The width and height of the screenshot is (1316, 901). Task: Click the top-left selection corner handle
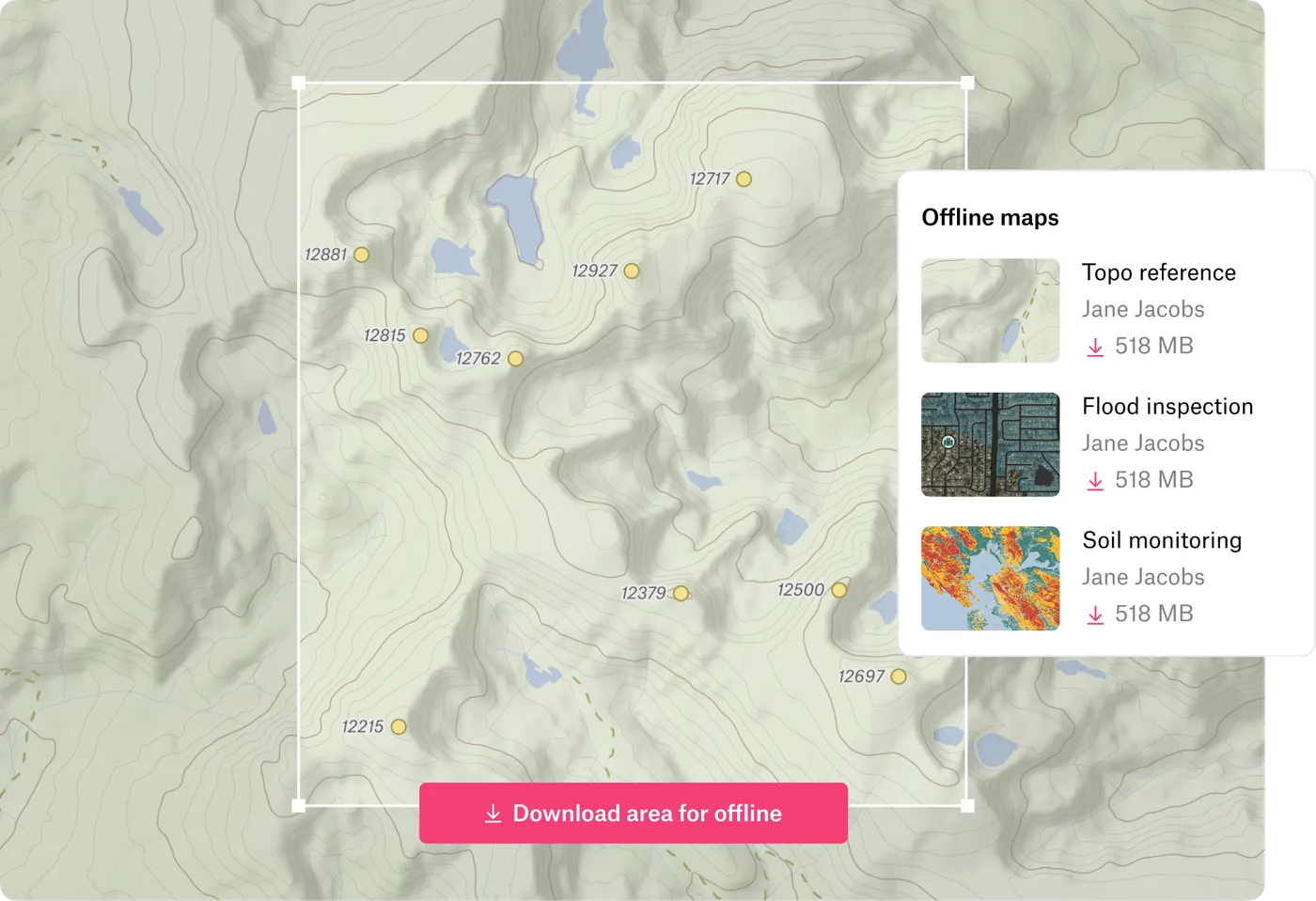299,83
